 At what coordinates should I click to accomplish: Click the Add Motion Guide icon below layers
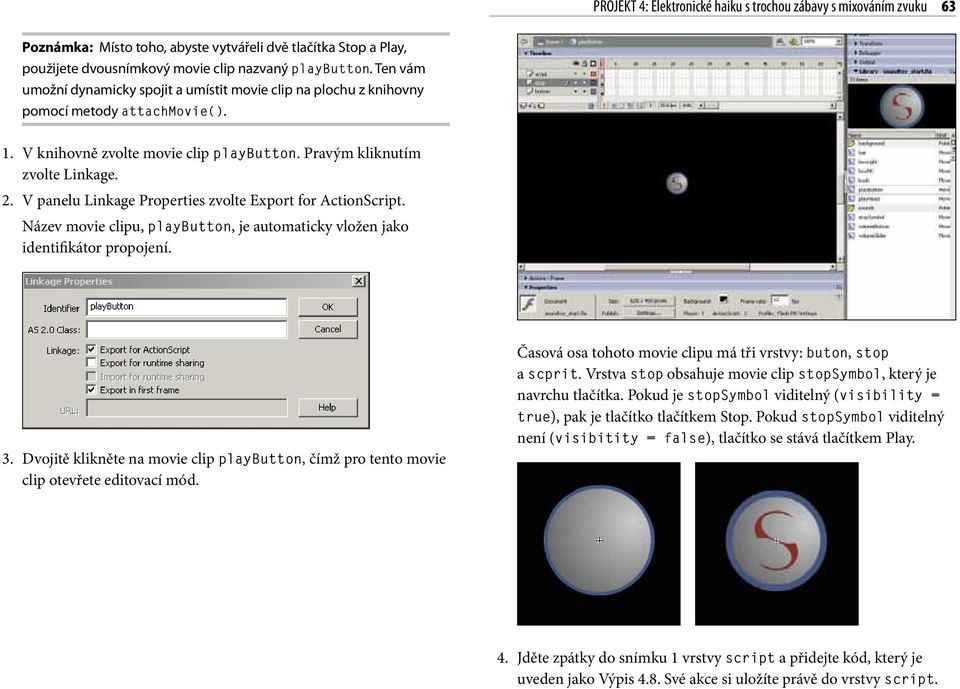coord(532,105)
